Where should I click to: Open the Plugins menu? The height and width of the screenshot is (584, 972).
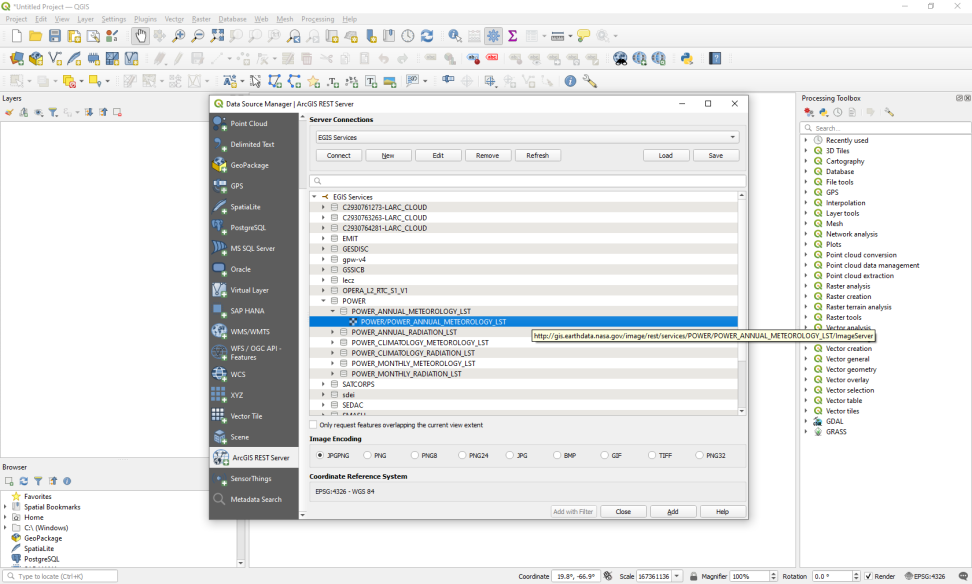(x=145, y=19)
